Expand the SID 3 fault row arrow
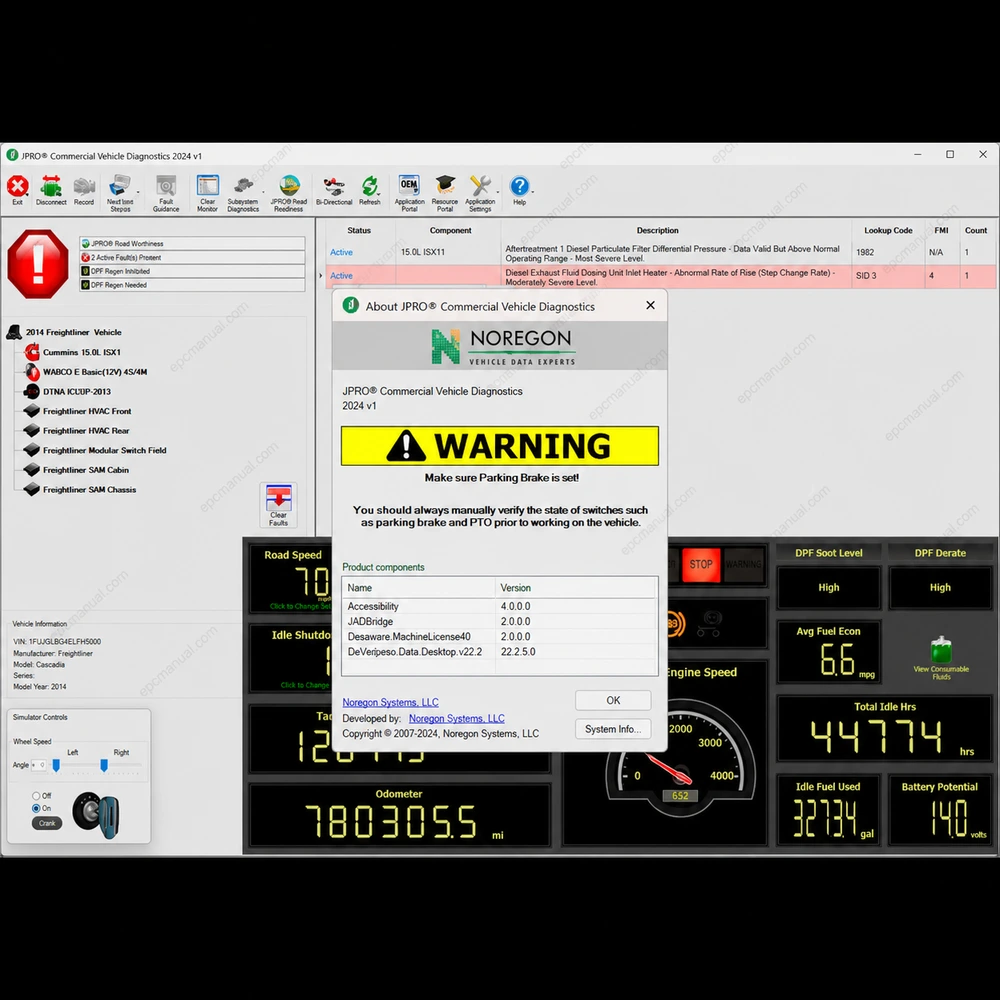Screen dimensions: 1000x1000 321,276
